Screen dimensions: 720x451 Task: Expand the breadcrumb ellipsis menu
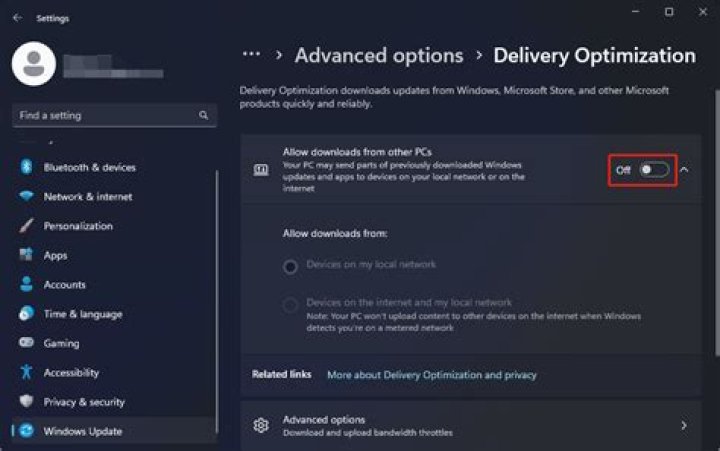251,55
